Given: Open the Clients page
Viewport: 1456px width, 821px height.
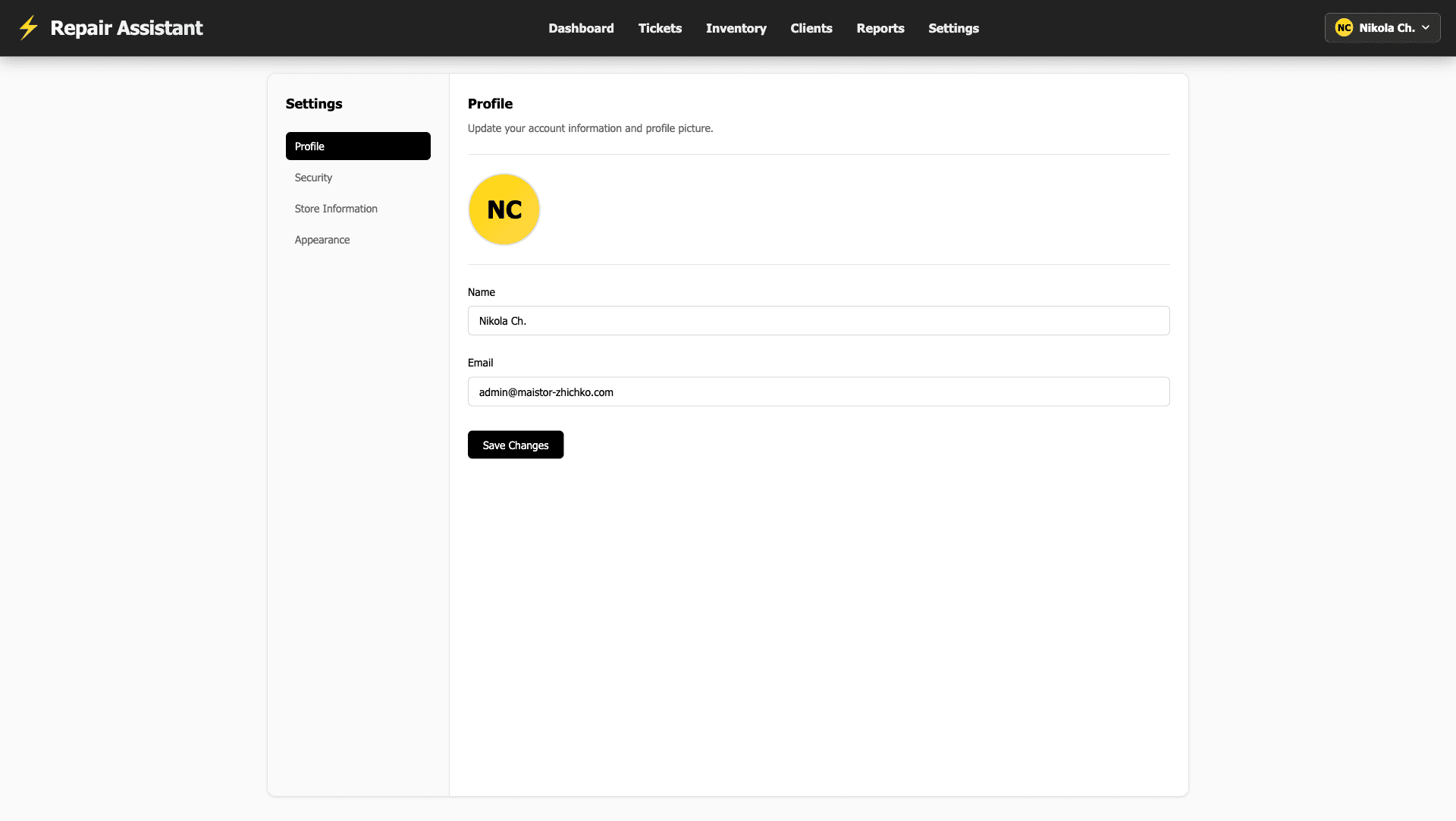Looking at the screenshot, I should (811, 28).
